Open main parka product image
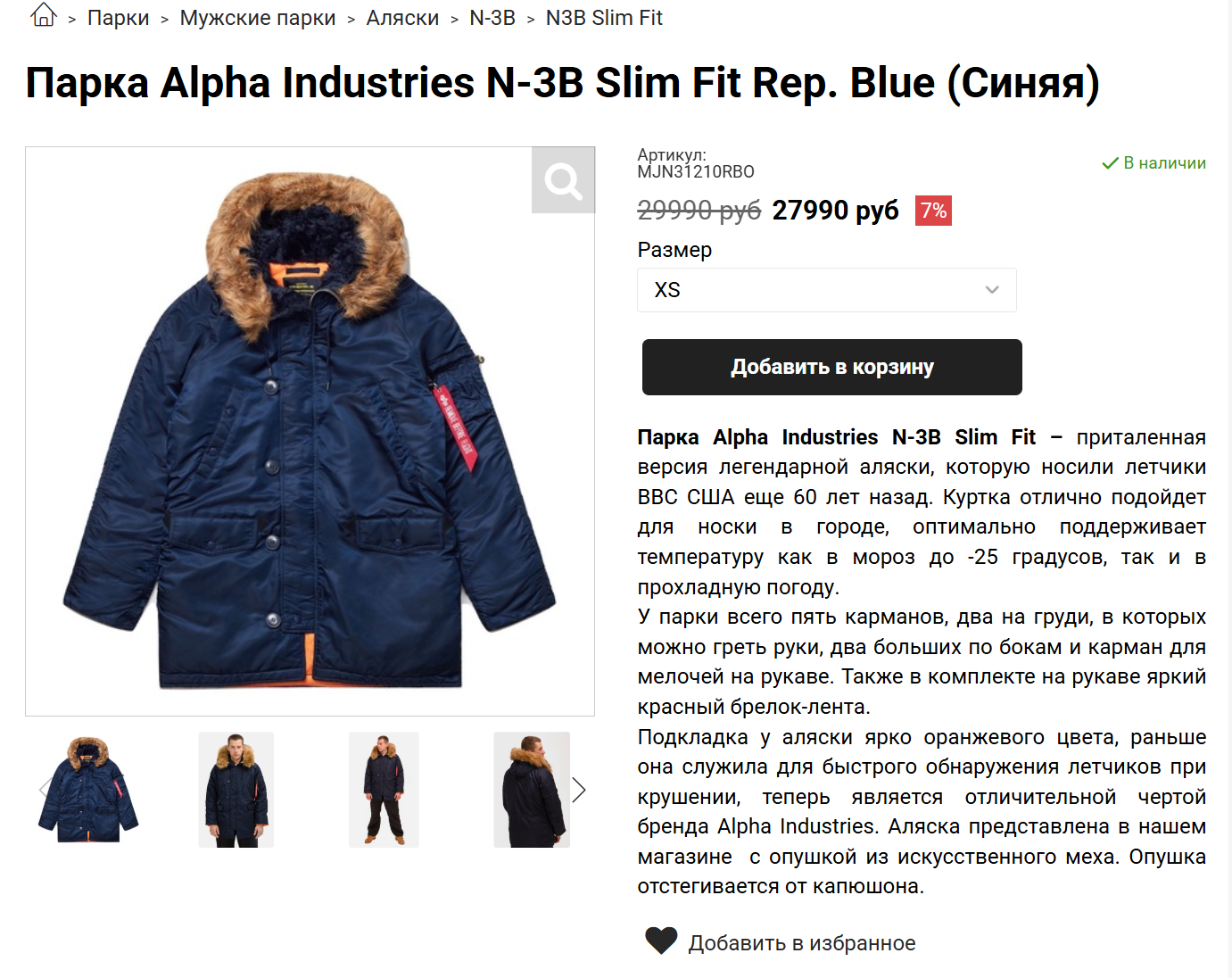Image resolution: width=1232 pixels, height=978 pixels. tap(310, 431)
